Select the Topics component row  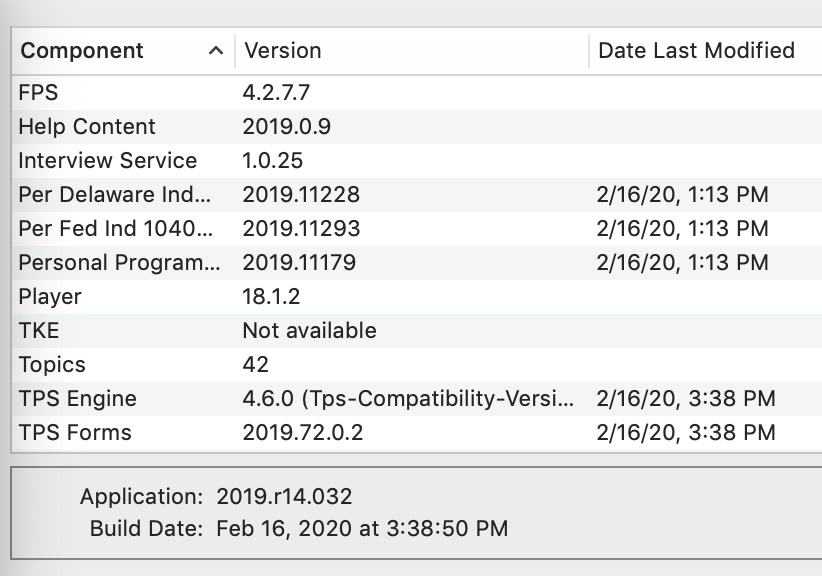417,365
